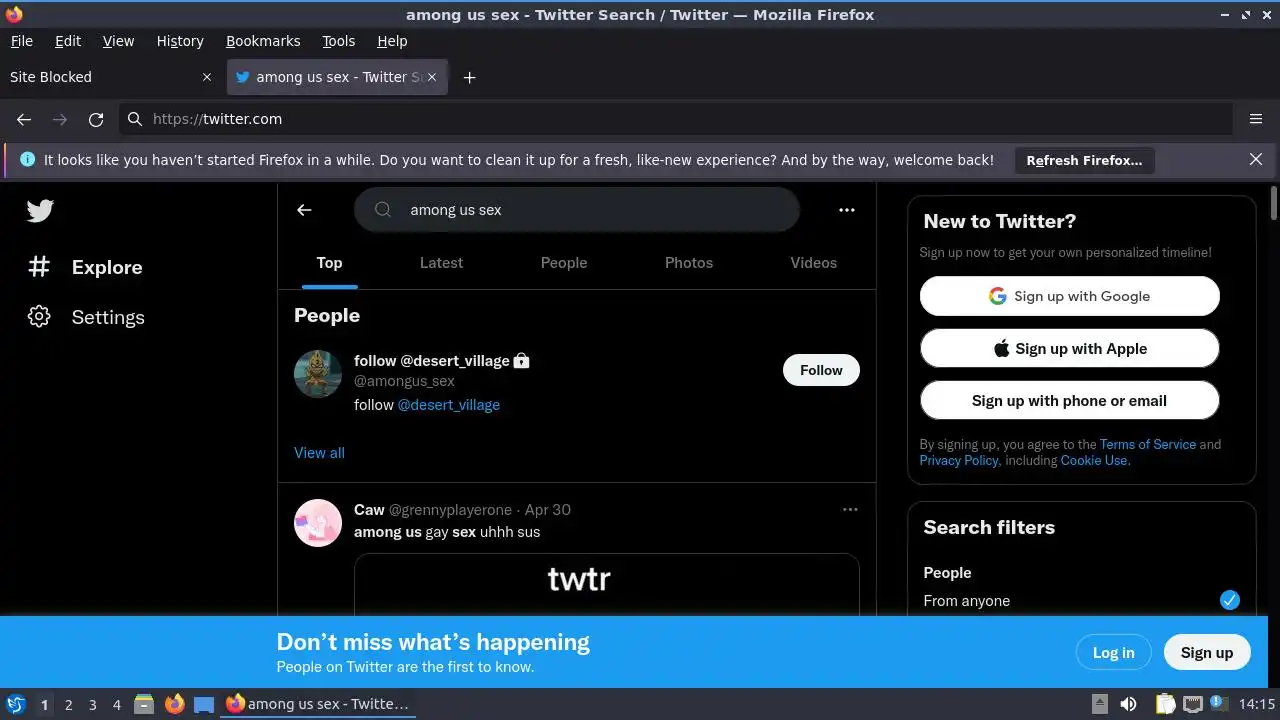The width and height of the screenshot is (1280, 720).
Task: Launch Firefox from the taskbar
Action: (174, 704)
